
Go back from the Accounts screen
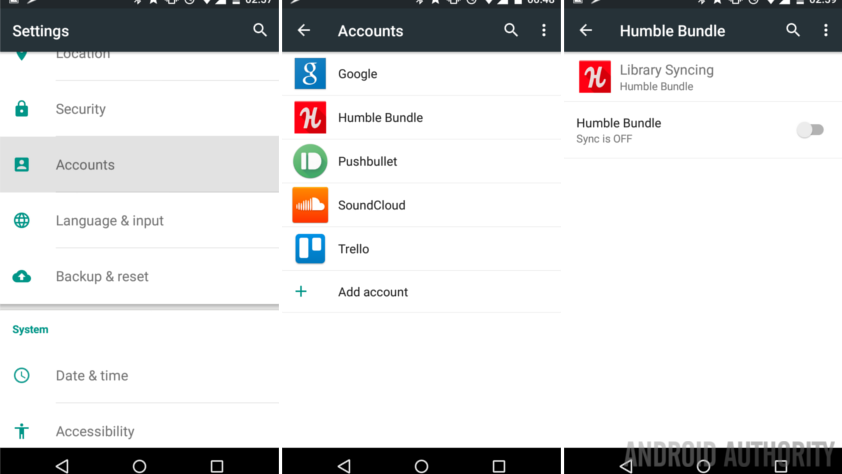point(304,30)
